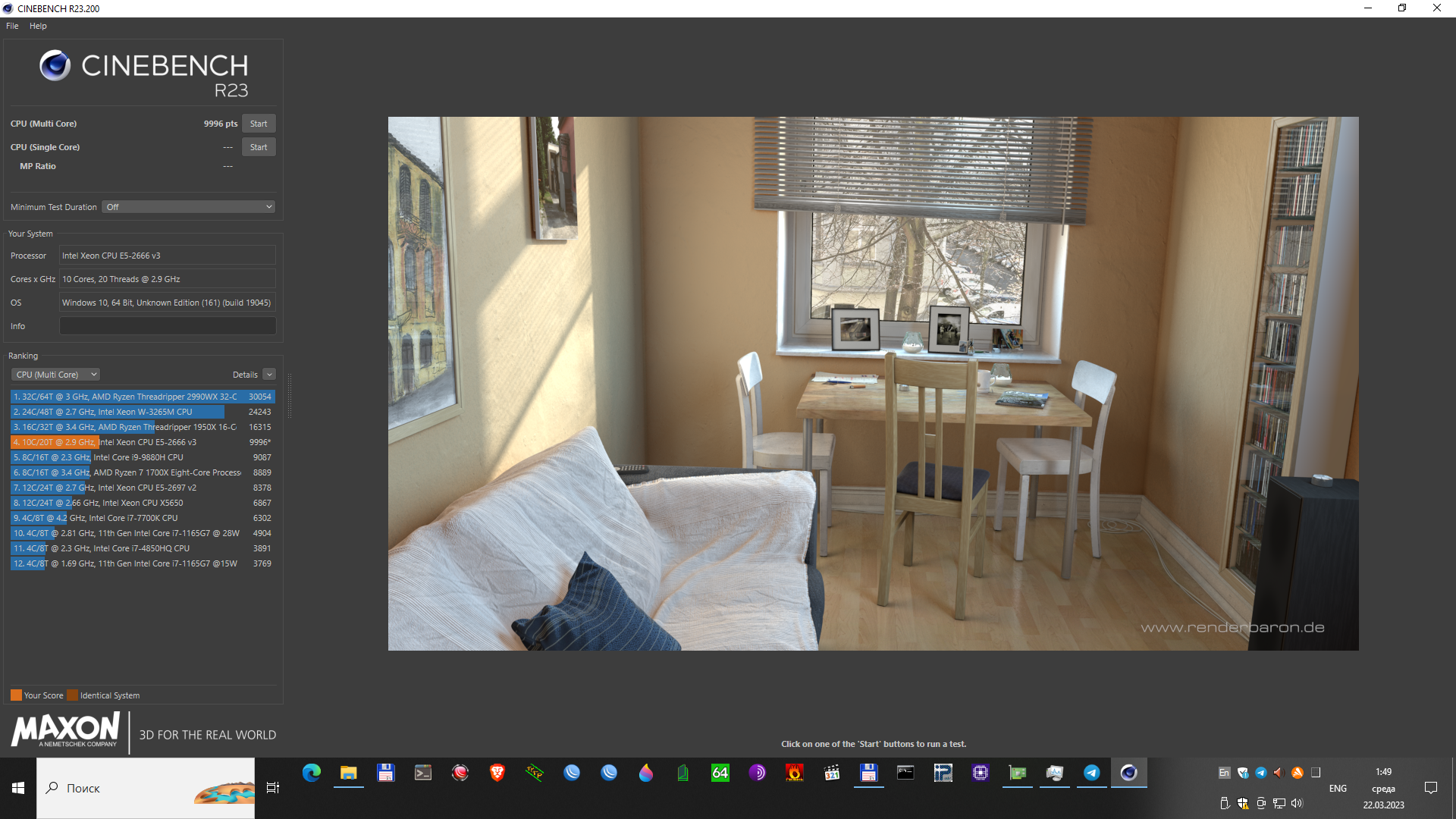Toggle the ranking Details expander
Image resolution: width=1456 pixels, height=819 pixels.
tap(269, 375)
